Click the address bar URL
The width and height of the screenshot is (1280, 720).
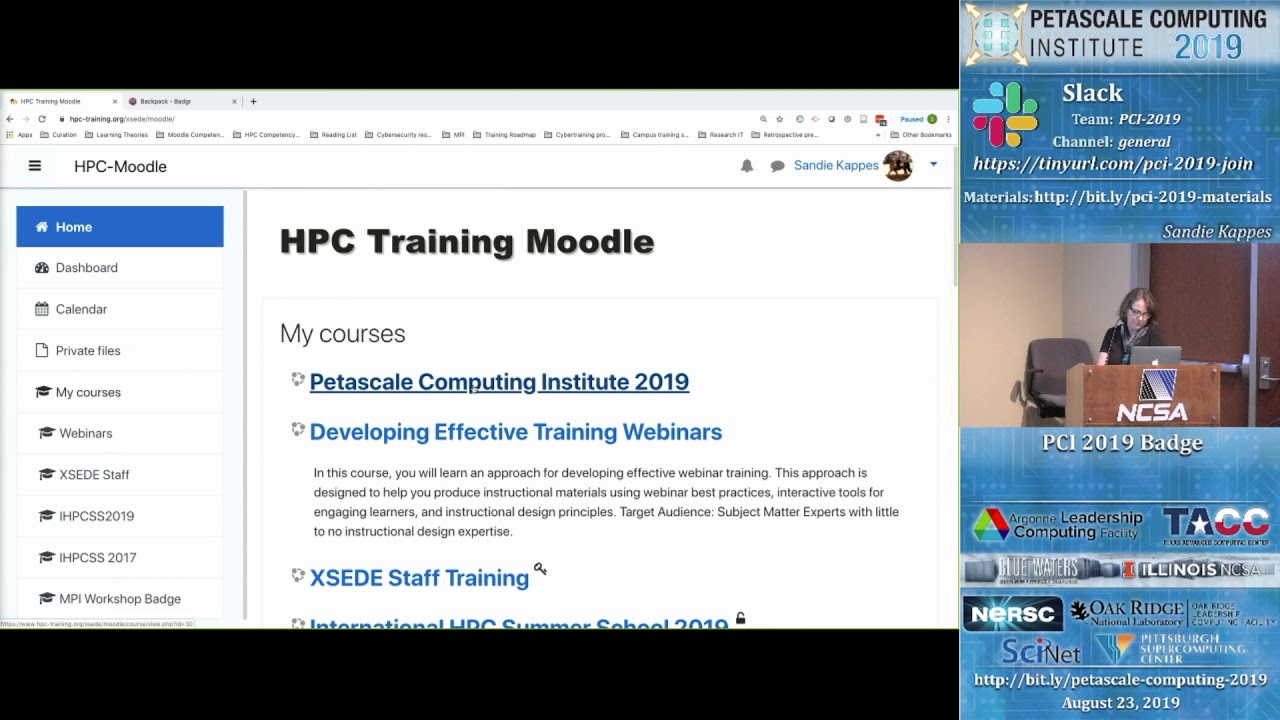(122, 119)
